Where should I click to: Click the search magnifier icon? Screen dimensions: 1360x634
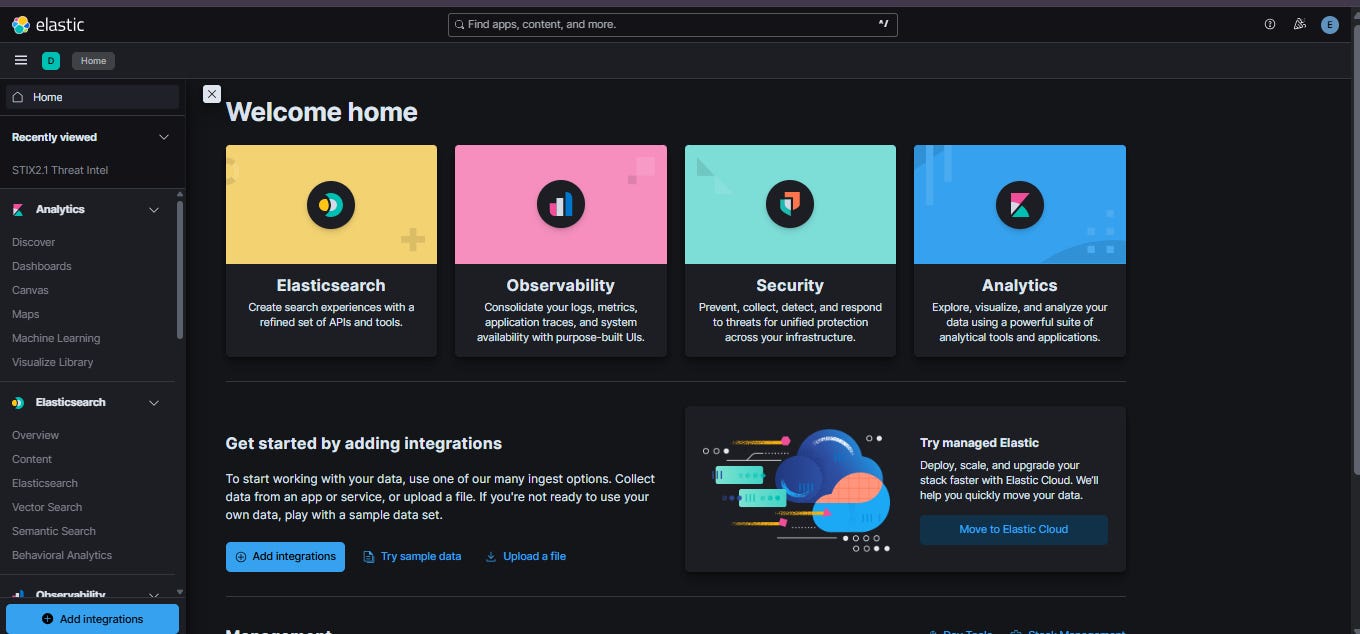point(459,24)
